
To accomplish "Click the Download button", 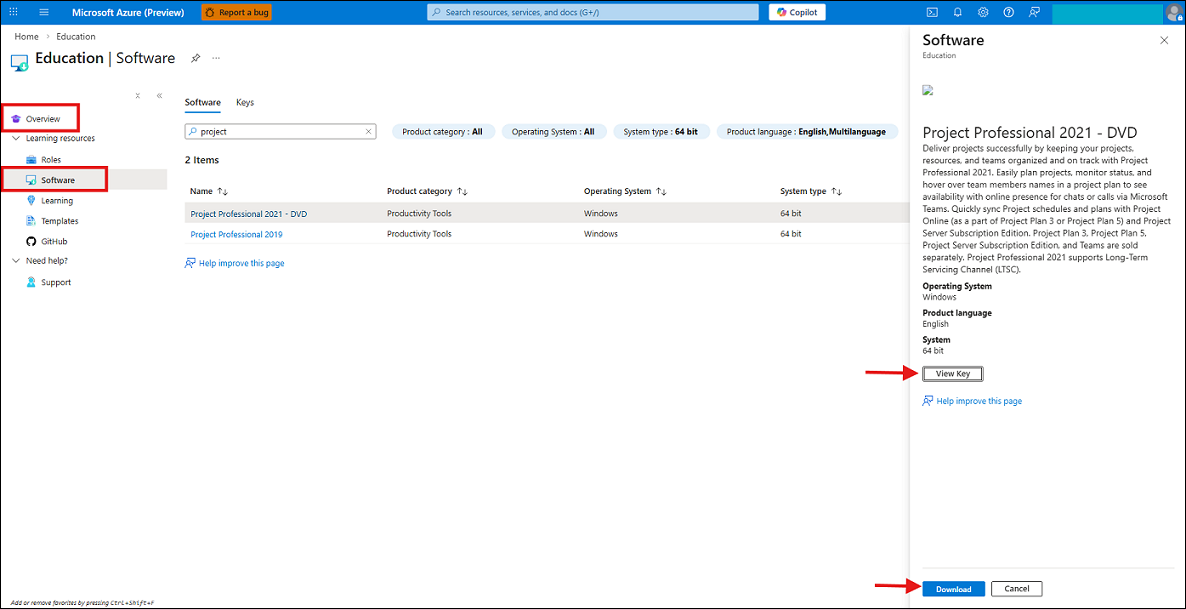I will (x=953, y=589).
